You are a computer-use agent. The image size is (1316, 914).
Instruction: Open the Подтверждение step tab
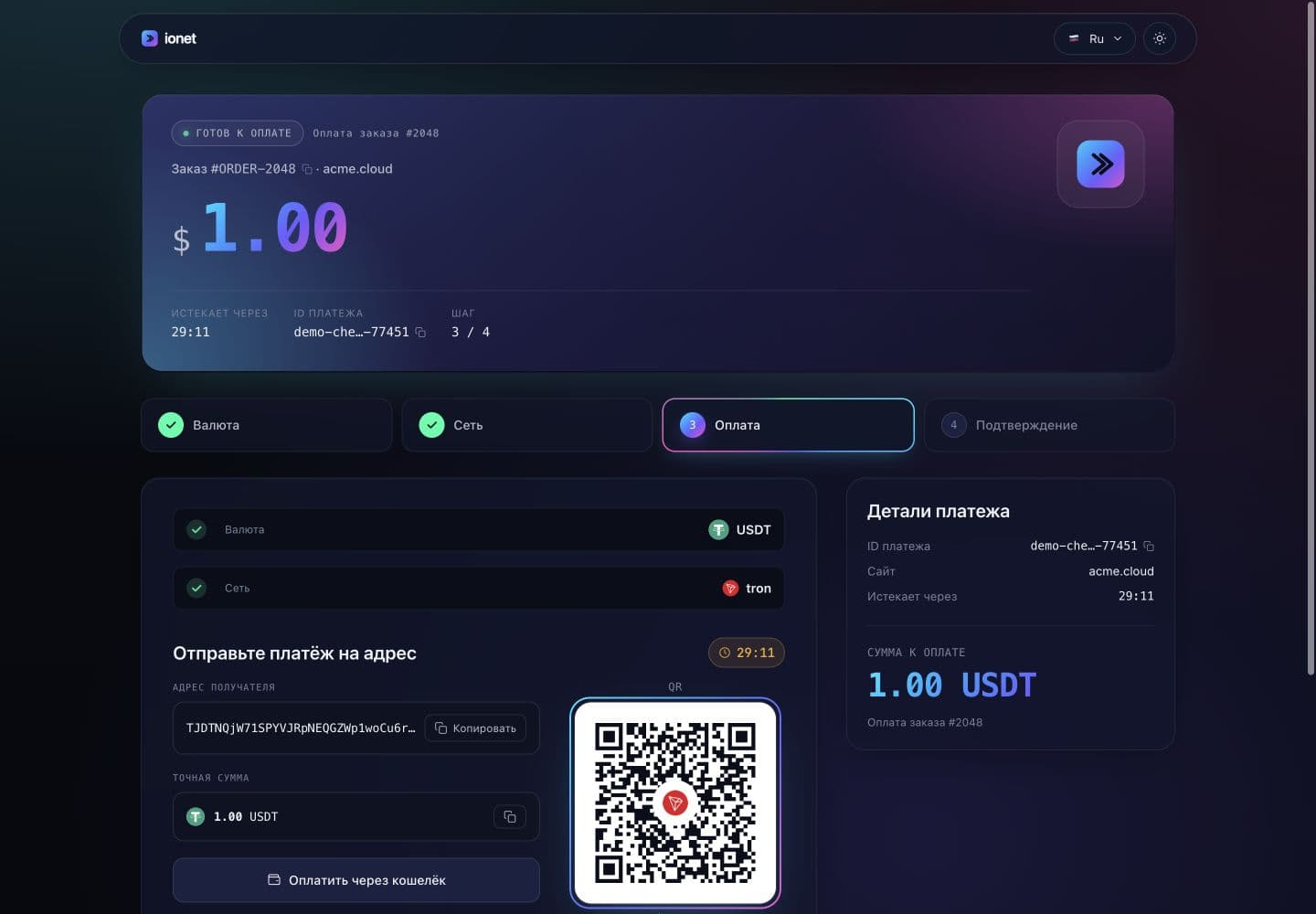point(1049,425)
